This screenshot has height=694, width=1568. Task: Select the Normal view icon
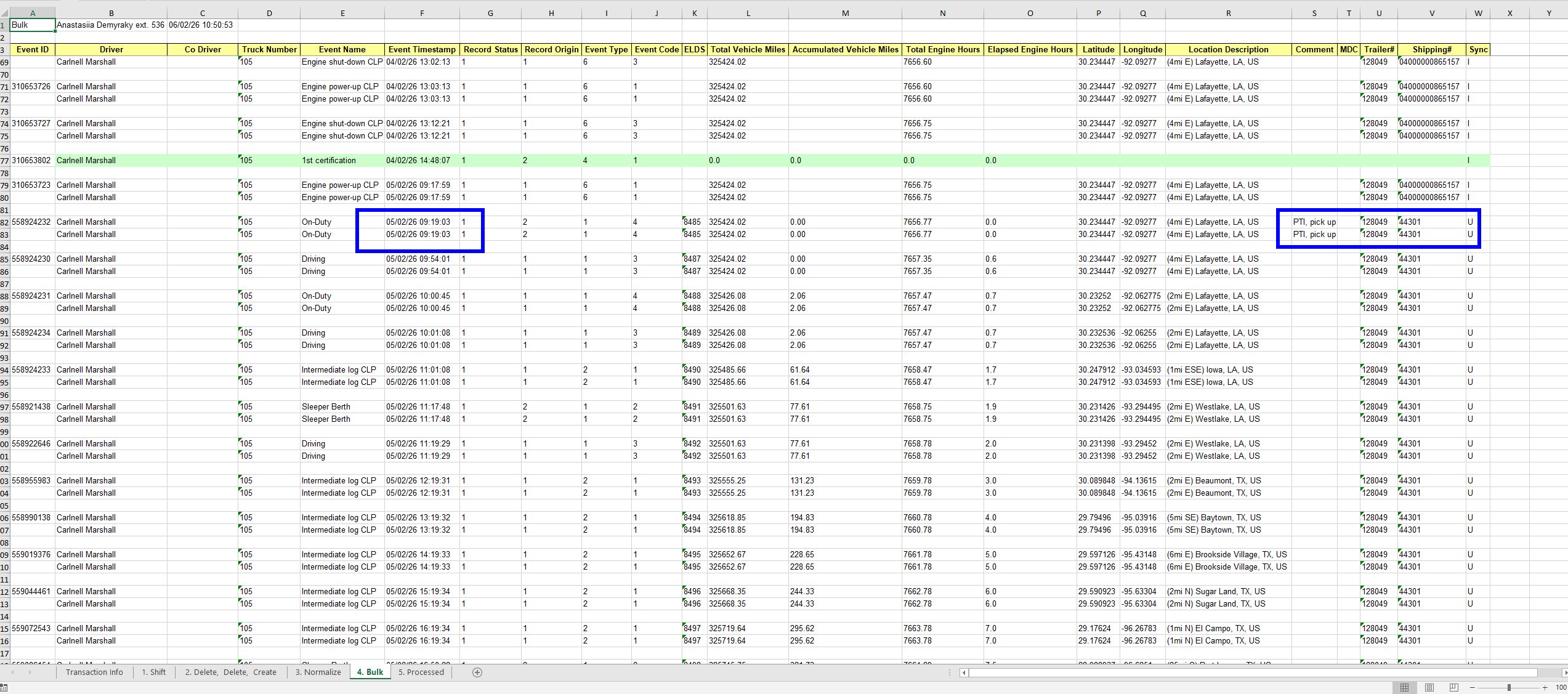coord(1405,687)
